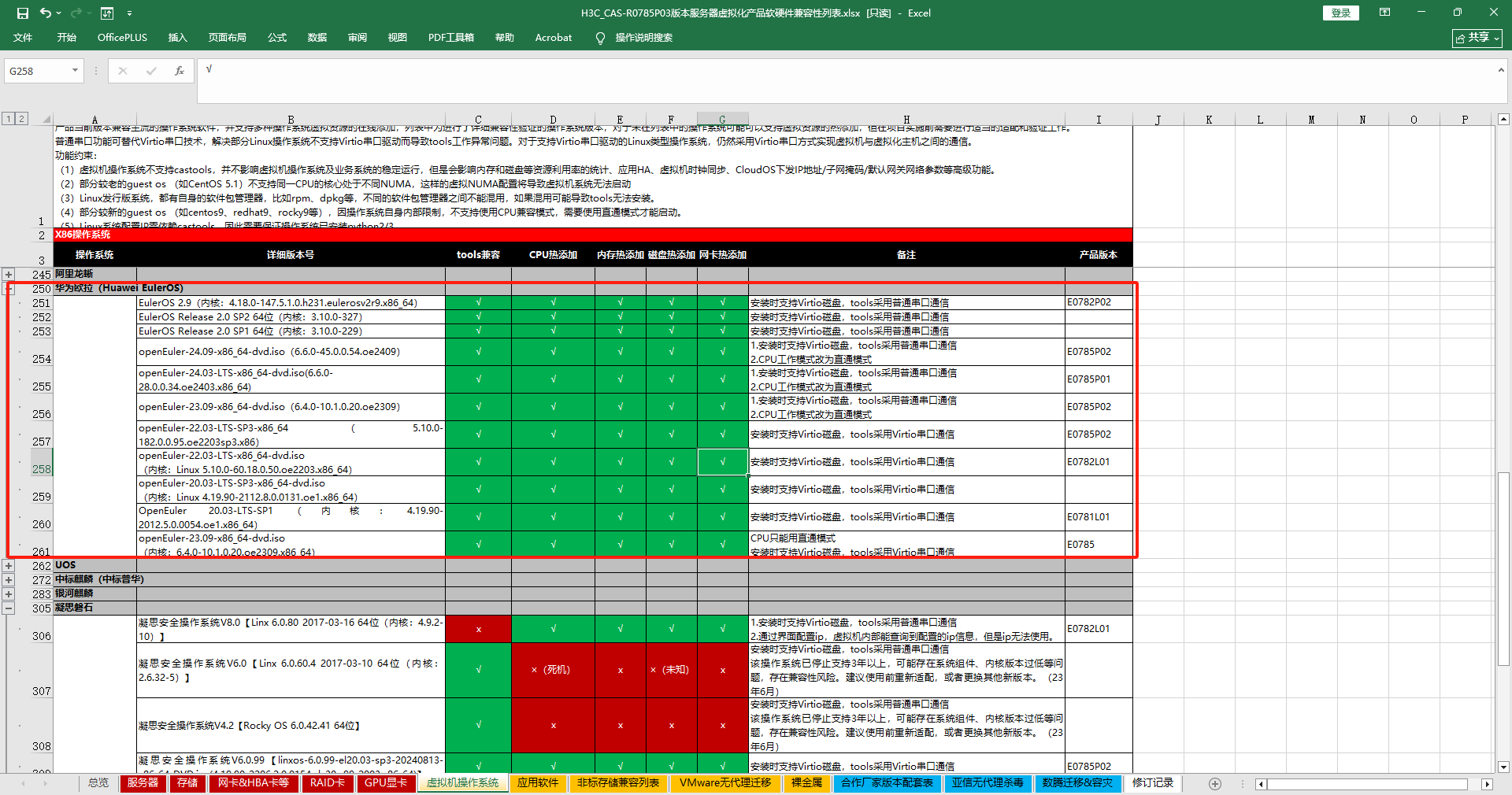Click the sort icon in quick access toolbar
The image size is (1512, 795).
pyautogui.click(x=107, y=13)
